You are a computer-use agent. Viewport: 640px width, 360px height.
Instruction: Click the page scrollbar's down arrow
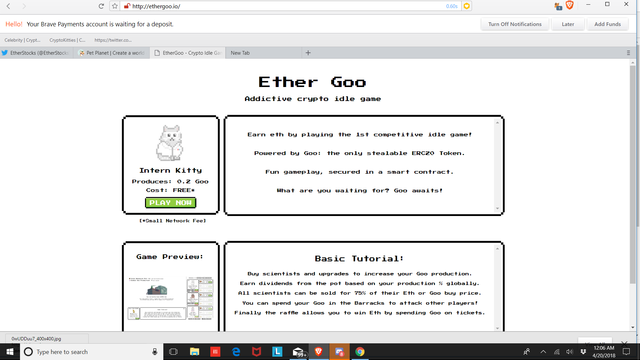(633, 327)
